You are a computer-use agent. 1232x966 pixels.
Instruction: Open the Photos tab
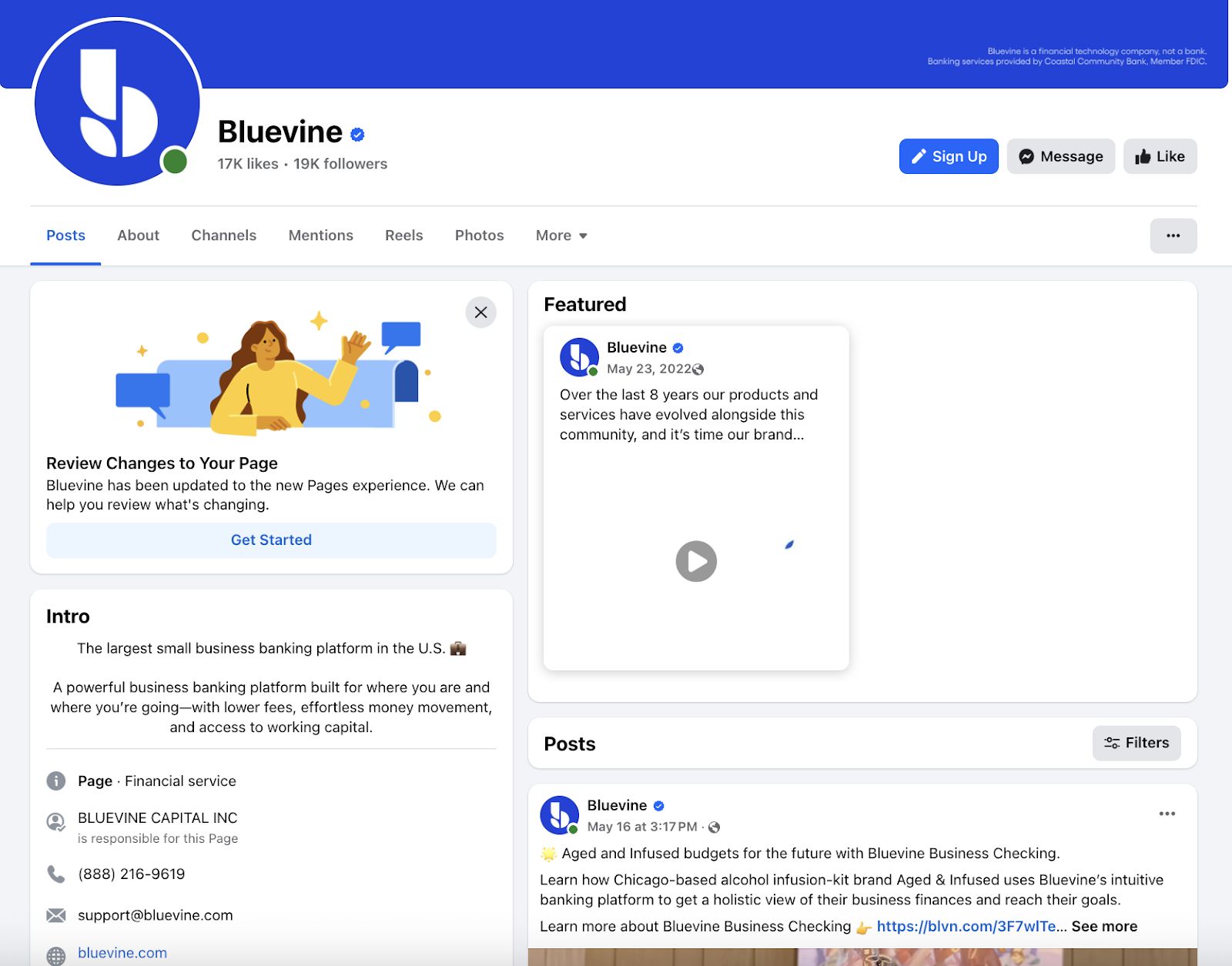tap(479, 236)
